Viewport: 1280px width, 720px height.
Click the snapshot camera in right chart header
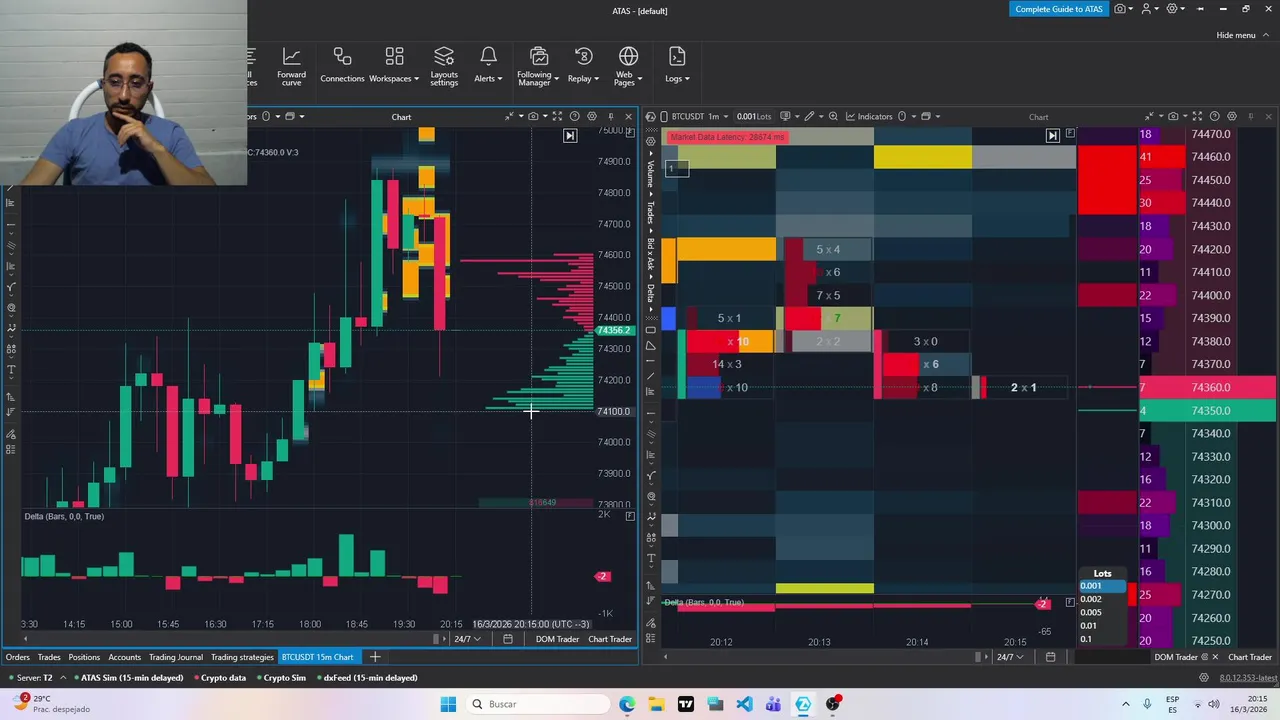point(1174,117)
